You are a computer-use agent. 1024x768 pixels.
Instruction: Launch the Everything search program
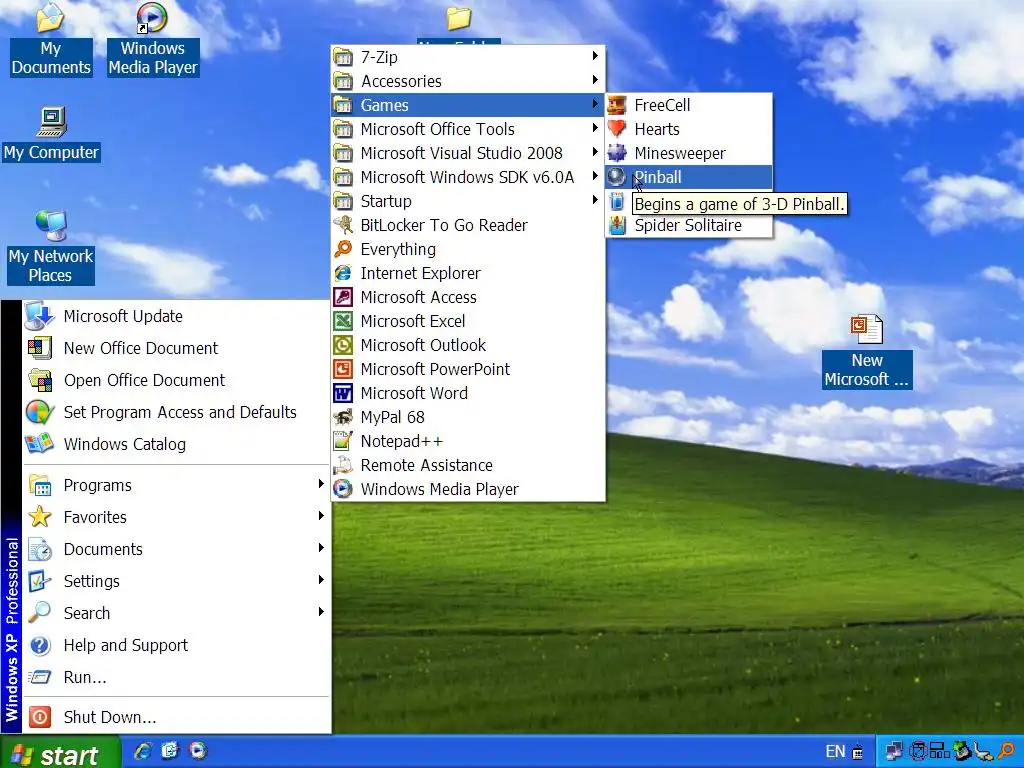pyautogui.click(x=468, y=249)
